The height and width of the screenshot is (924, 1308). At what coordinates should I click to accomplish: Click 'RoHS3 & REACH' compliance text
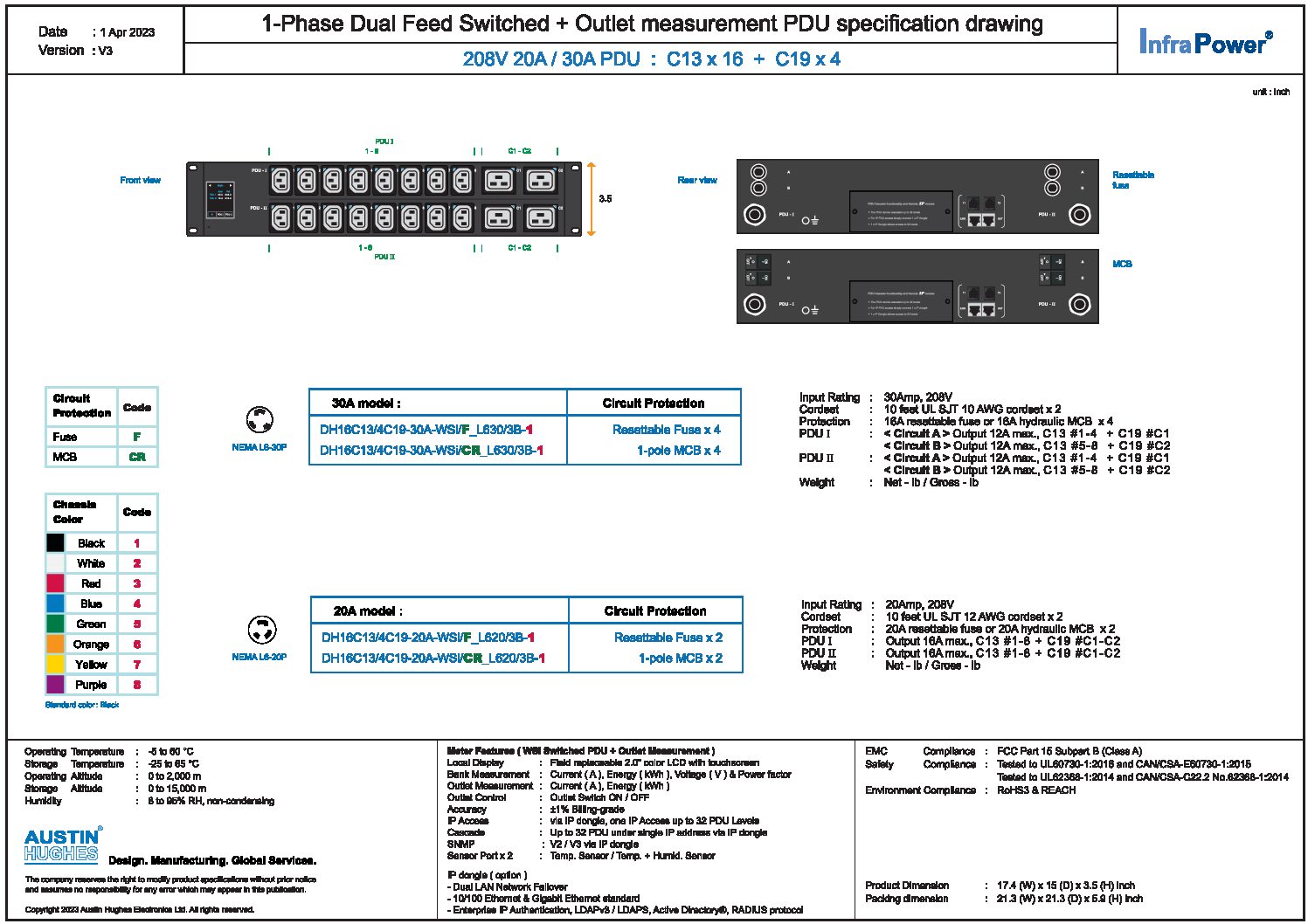coord(1036,790)
